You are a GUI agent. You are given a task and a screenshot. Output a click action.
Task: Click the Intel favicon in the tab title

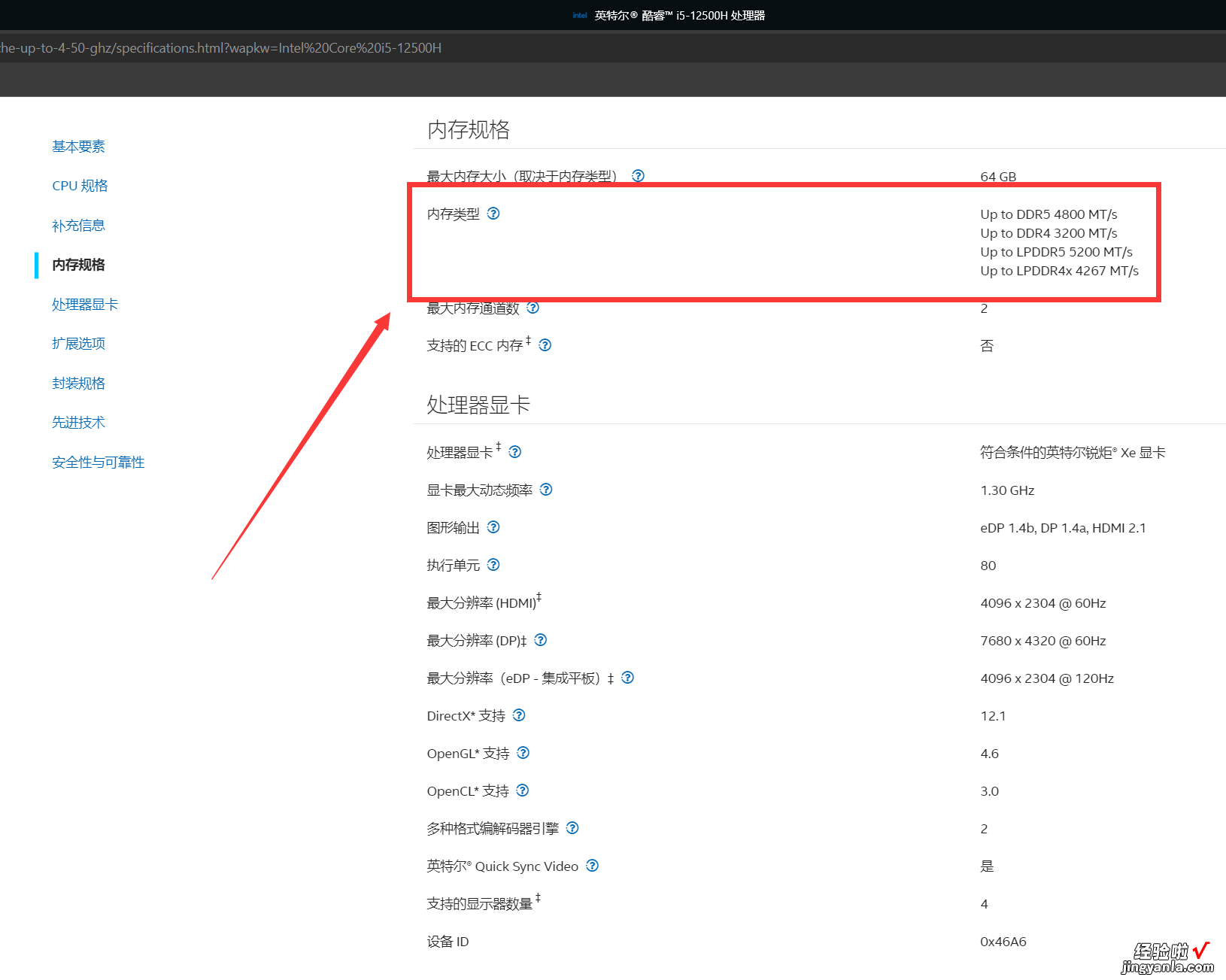coord(579,15)
